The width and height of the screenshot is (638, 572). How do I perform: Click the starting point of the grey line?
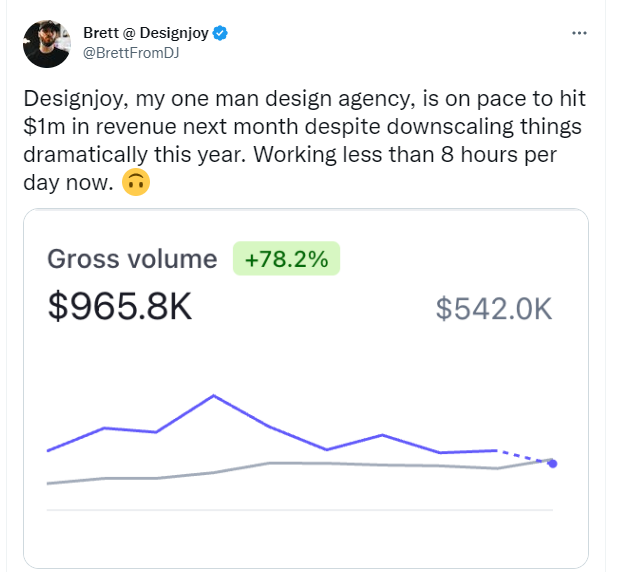[48, 483]
